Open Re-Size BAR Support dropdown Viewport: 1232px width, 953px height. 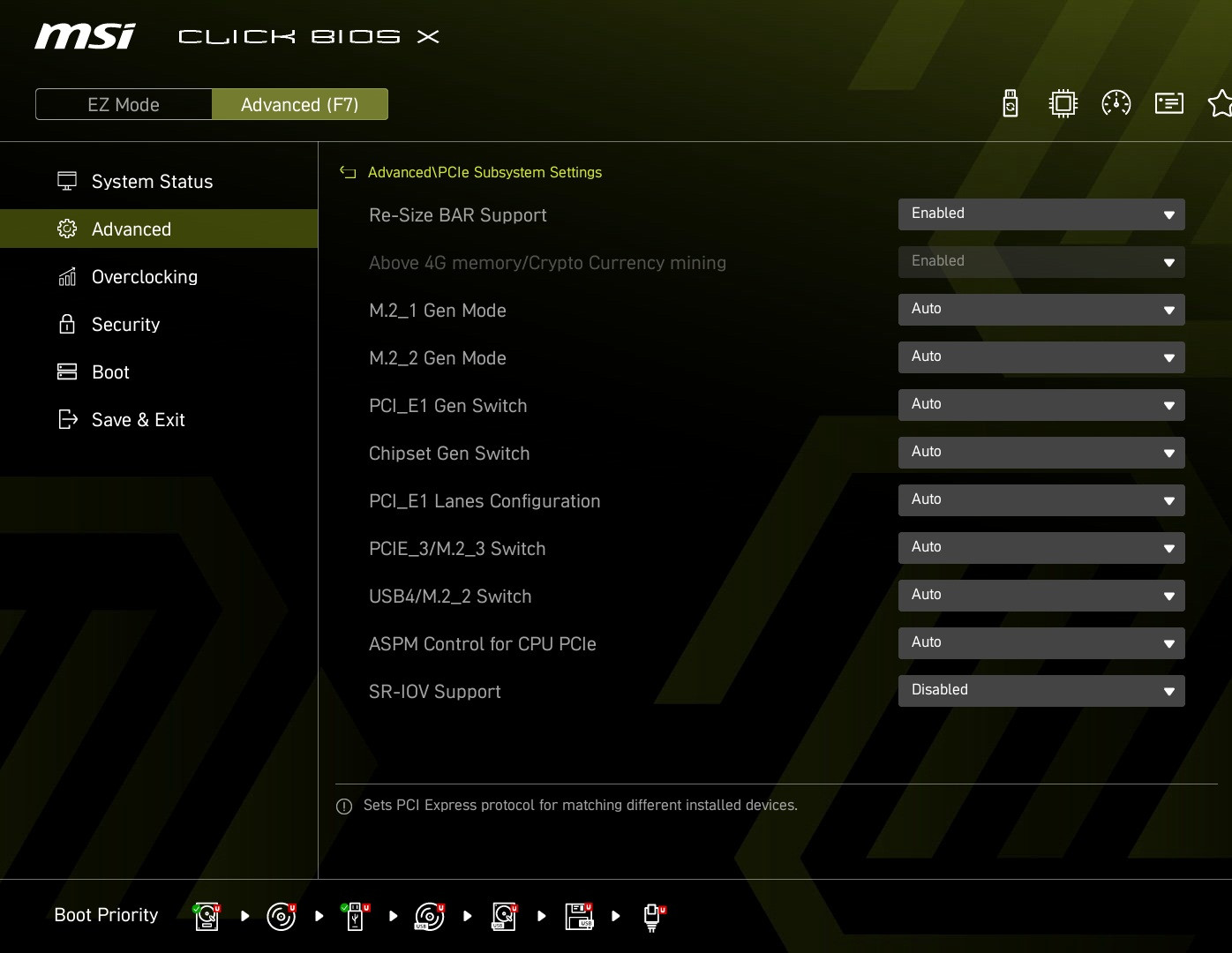[x=1041, y=214]
